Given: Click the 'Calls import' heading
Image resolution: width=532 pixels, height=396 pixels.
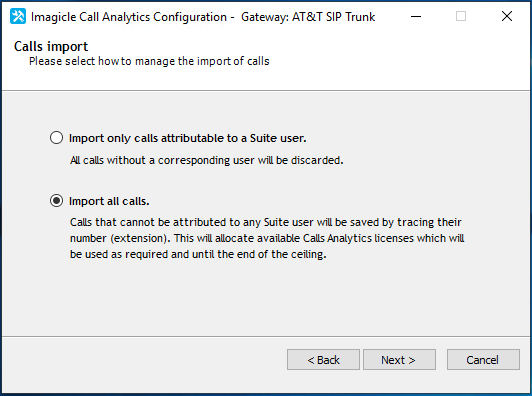Looking at the screenshot, I should 51,46.
